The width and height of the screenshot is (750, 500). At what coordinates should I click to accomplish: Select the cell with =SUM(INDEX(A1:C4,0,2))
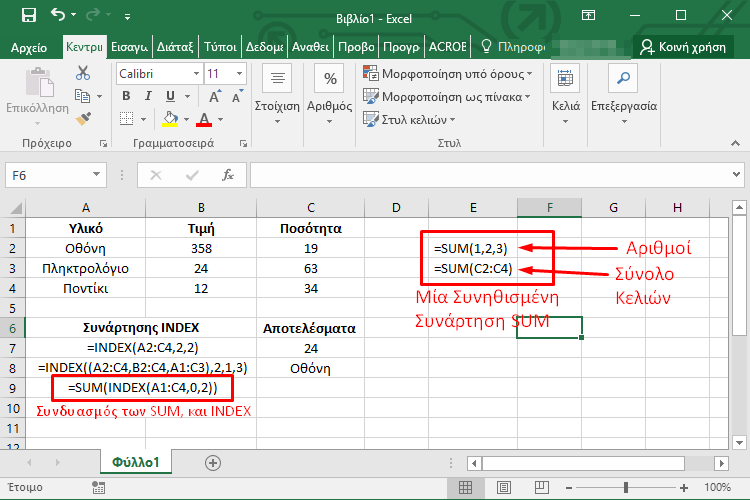pos(143,388)
